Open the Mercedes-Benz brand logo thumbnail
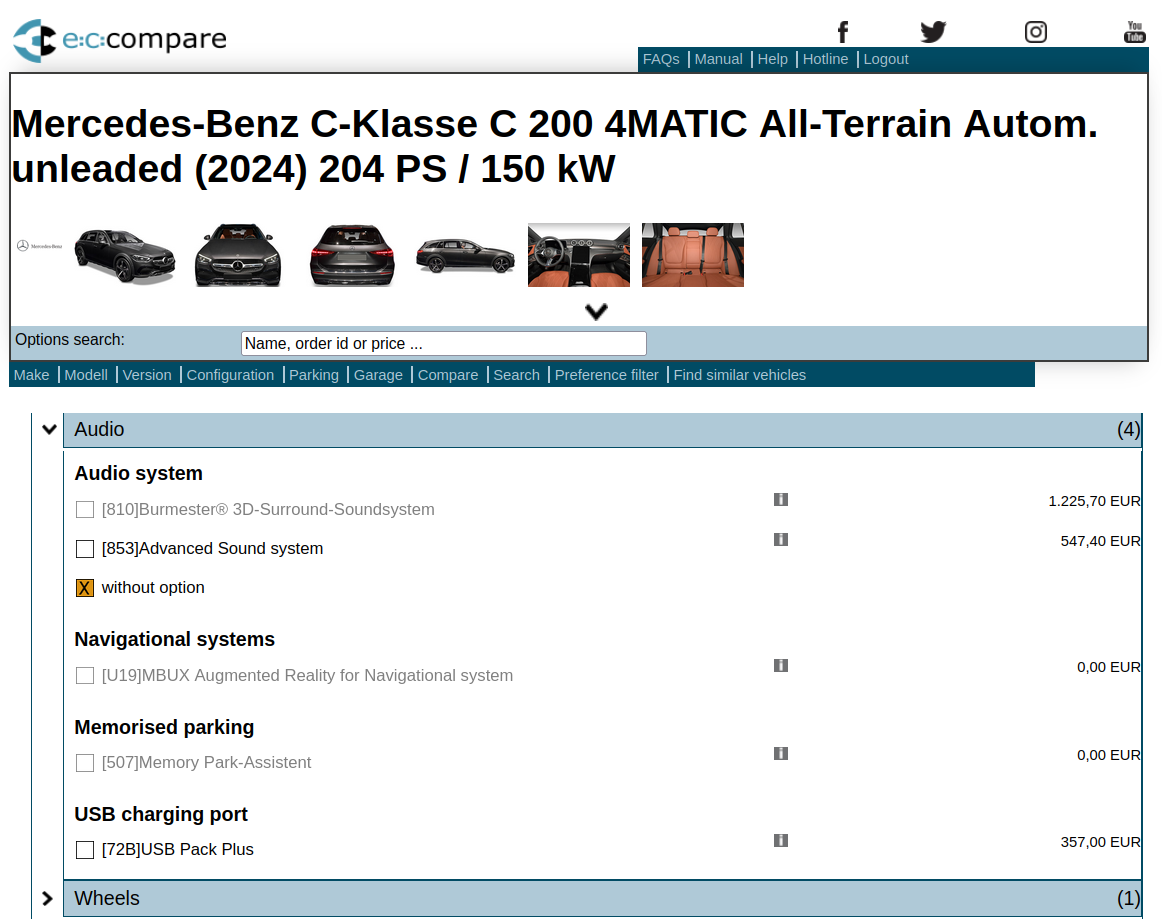This screenshot has width=1162, height=919. click(x=40, y=246)
